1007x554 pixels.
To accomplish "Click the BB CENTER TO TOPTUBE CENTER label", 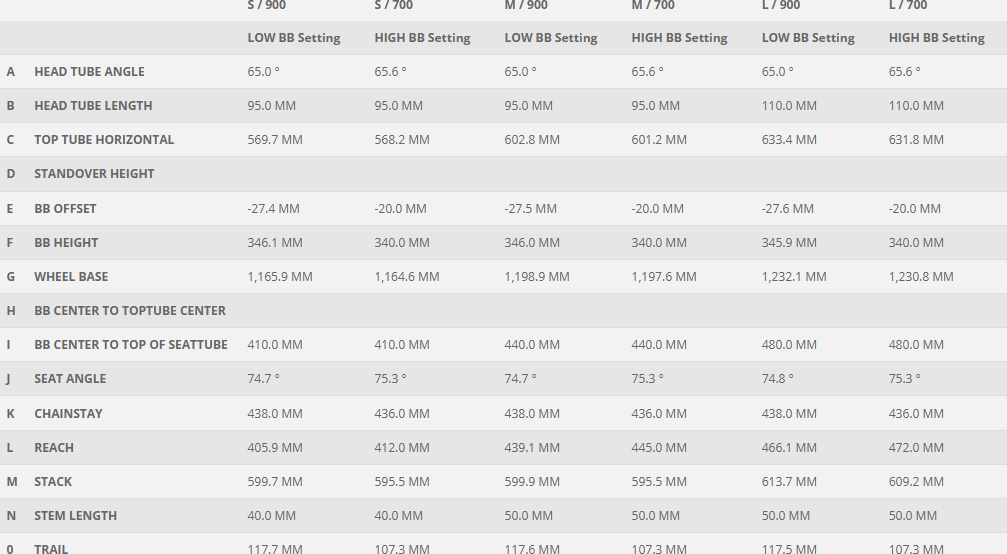I will 130,311.
